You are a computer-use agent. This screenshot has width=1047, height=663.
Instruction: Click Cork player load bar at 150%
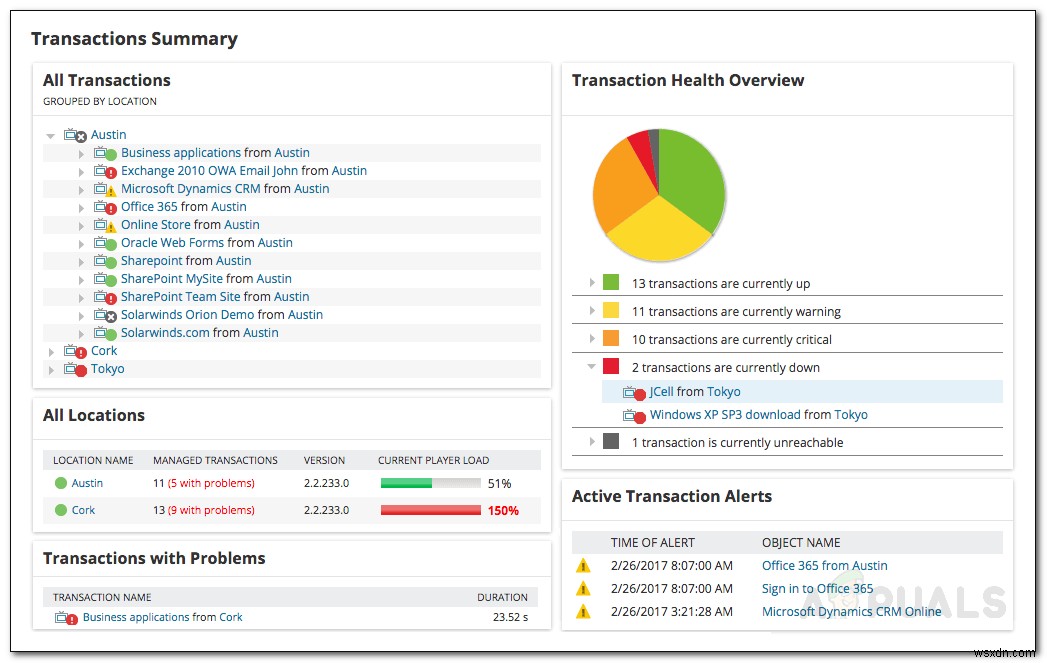(431, 510)
